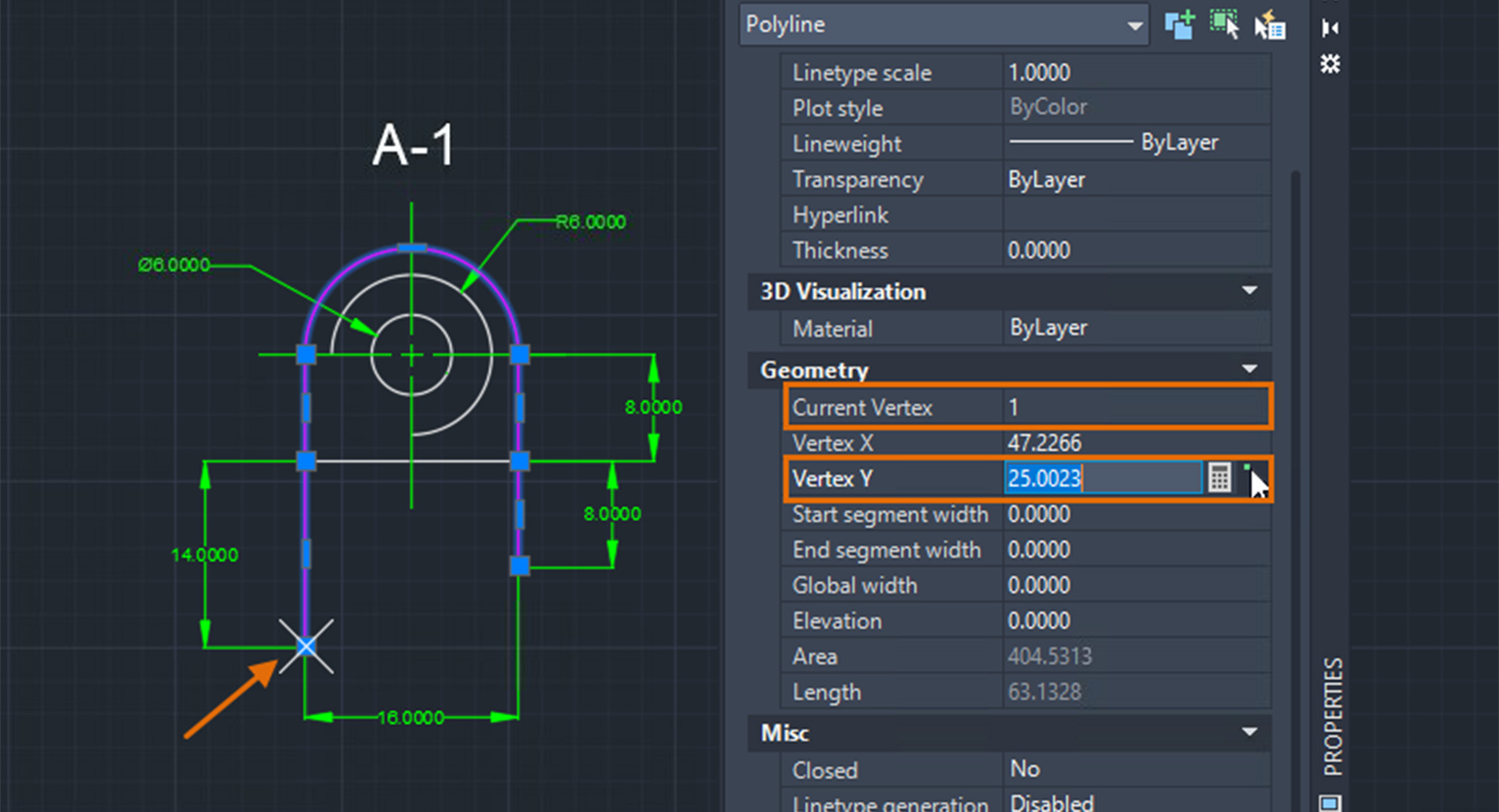Select the Current Vertex value field
1499x812 pixels.
click(x=1137, y=407)
